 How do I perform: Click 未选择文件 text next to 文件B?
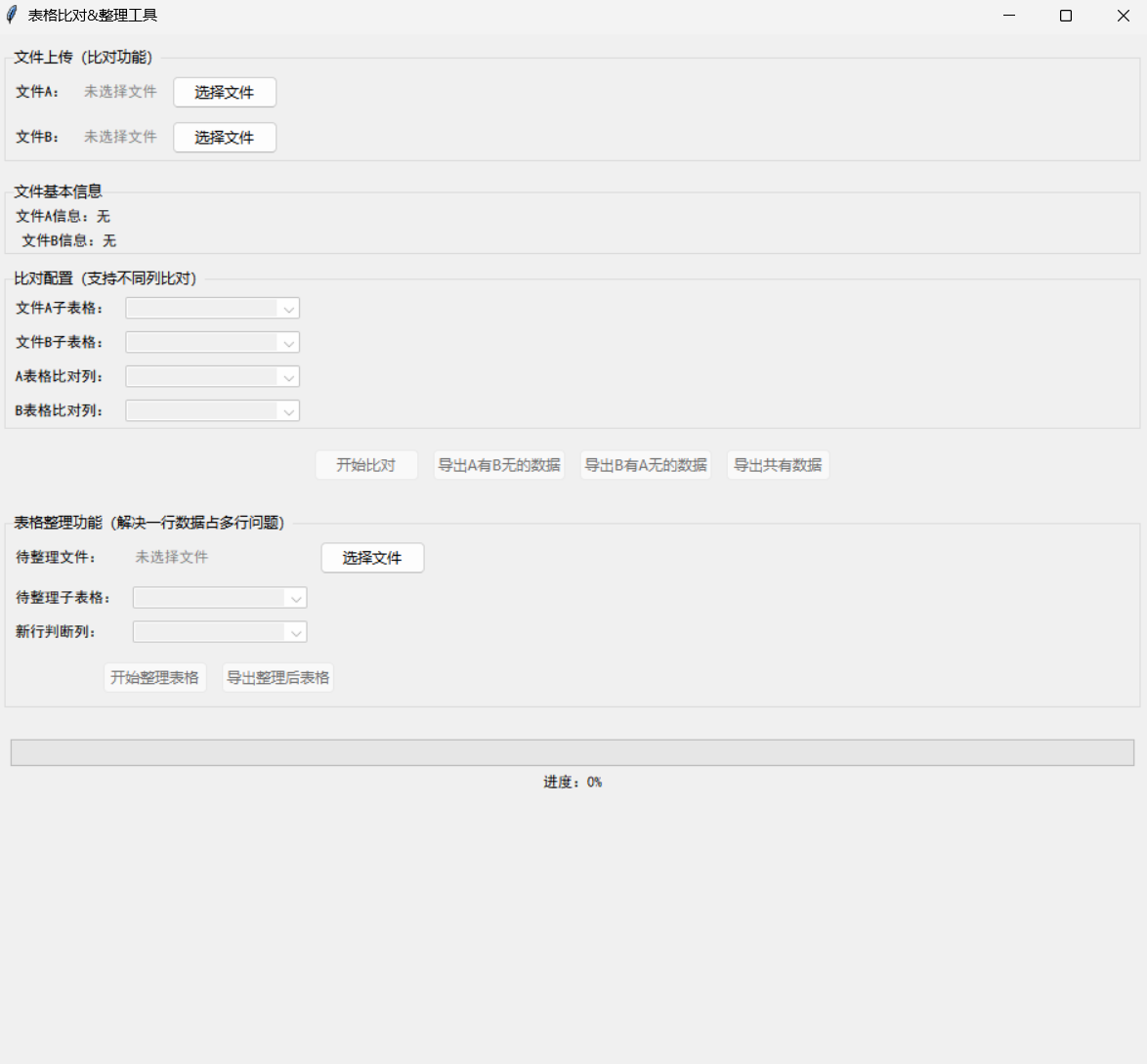[x=121, y=137]
